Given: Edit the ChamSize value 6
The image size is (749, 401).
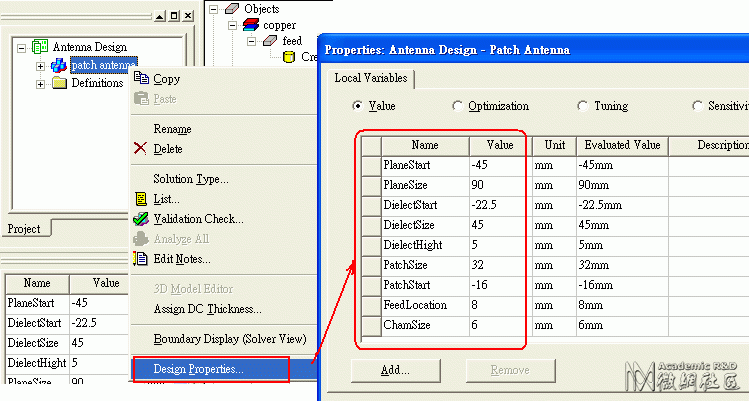Looking at the screenshot, I should pos(501,325).
